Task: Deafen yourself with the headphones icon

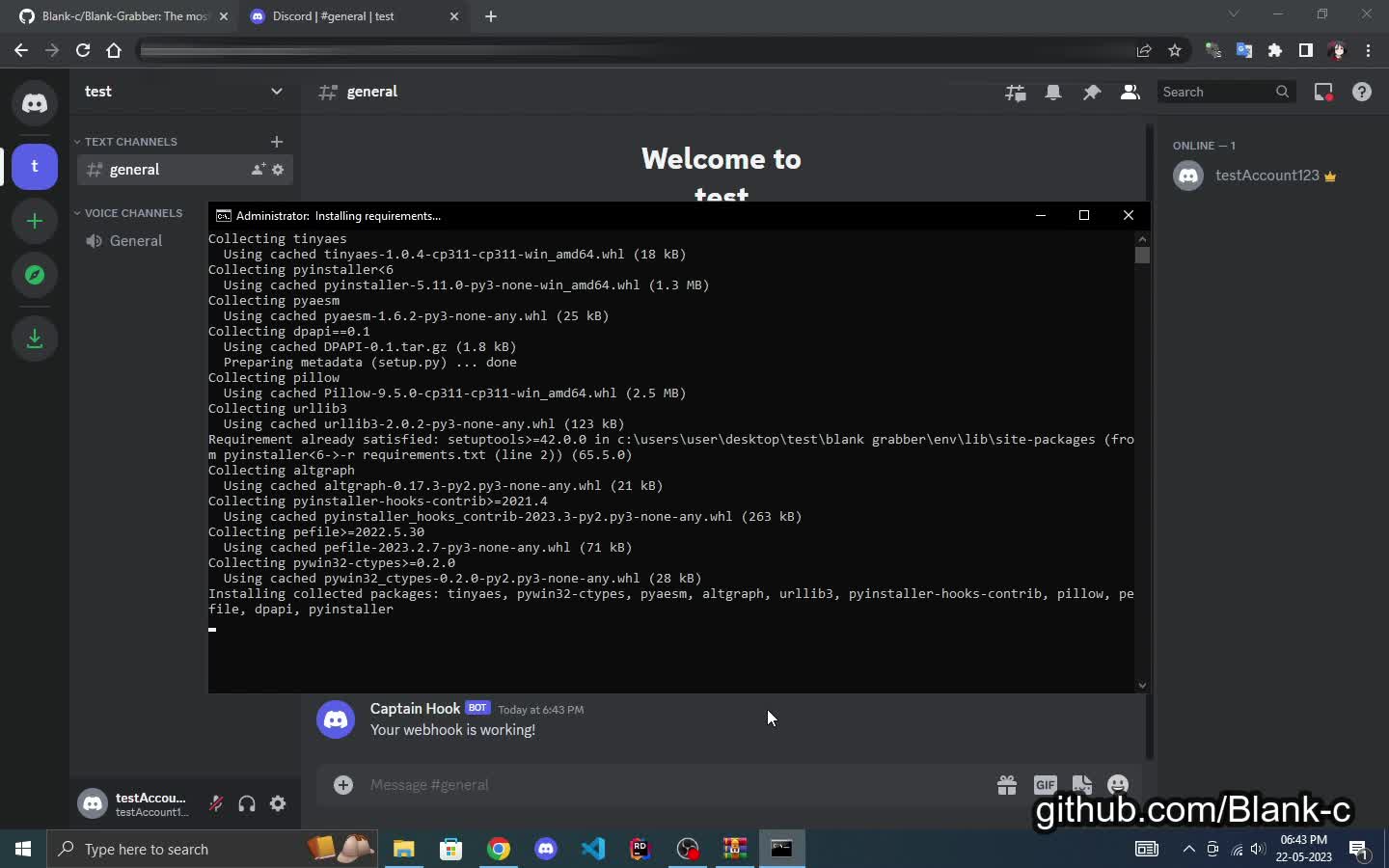Action: tap(247, 803)
